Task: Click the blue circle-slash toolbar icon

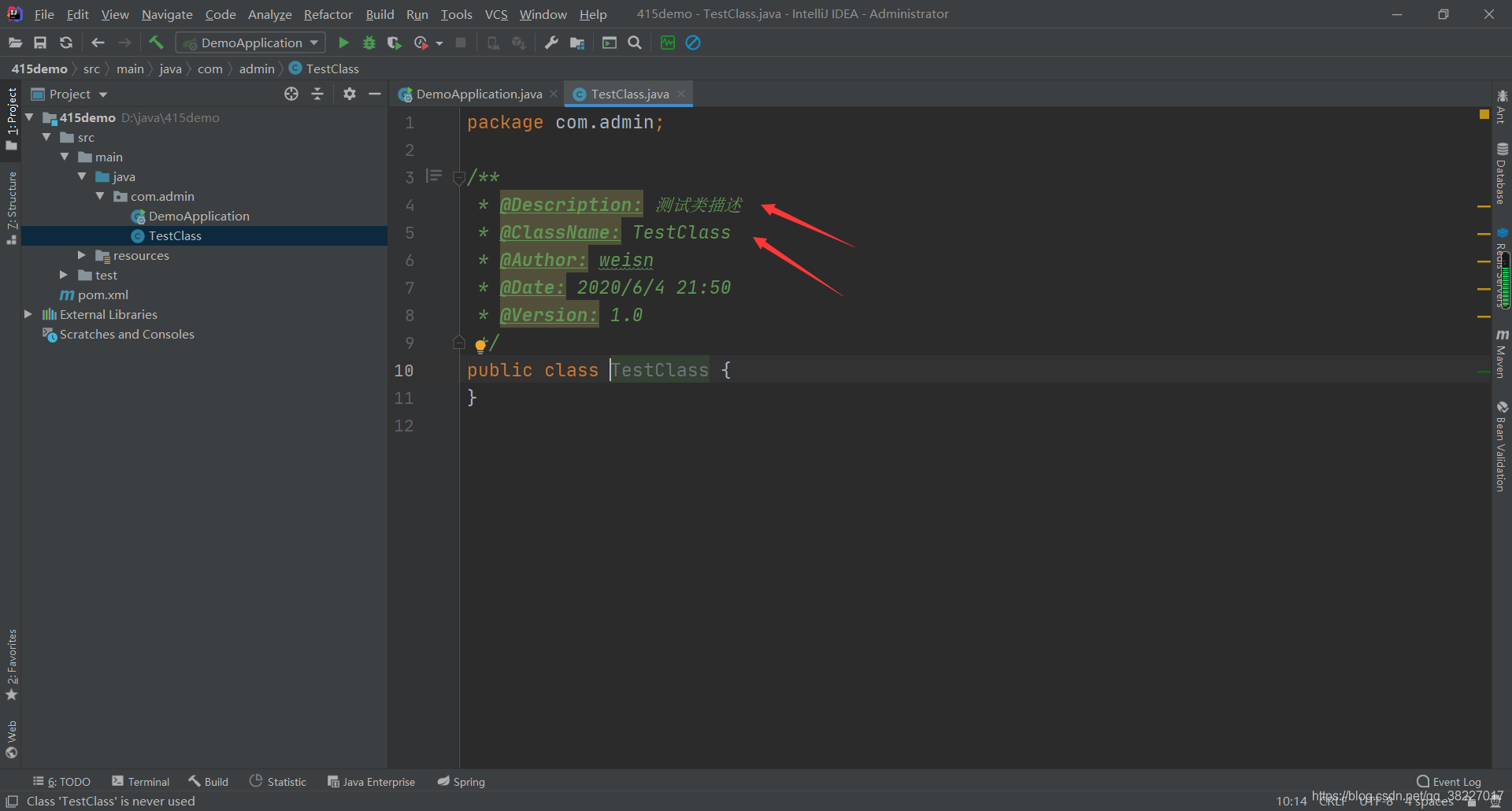Action: click(693, 43)
